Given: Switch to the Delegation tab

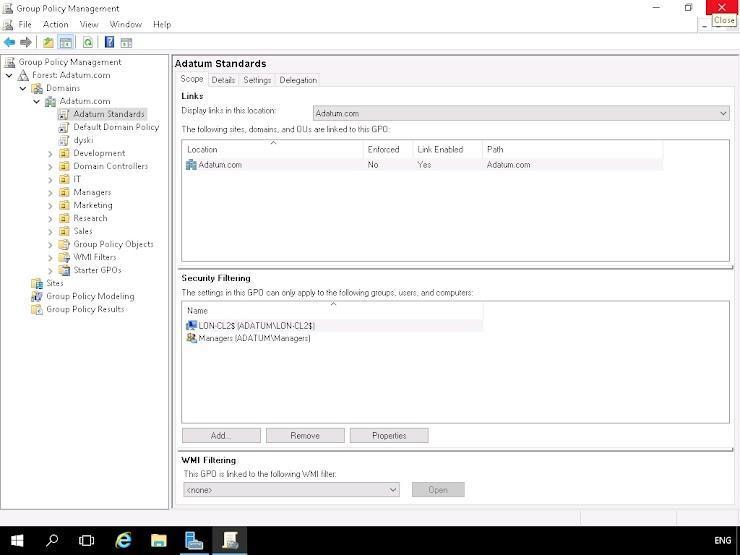Looking at the screenshot, I should (x=298, y=80).
